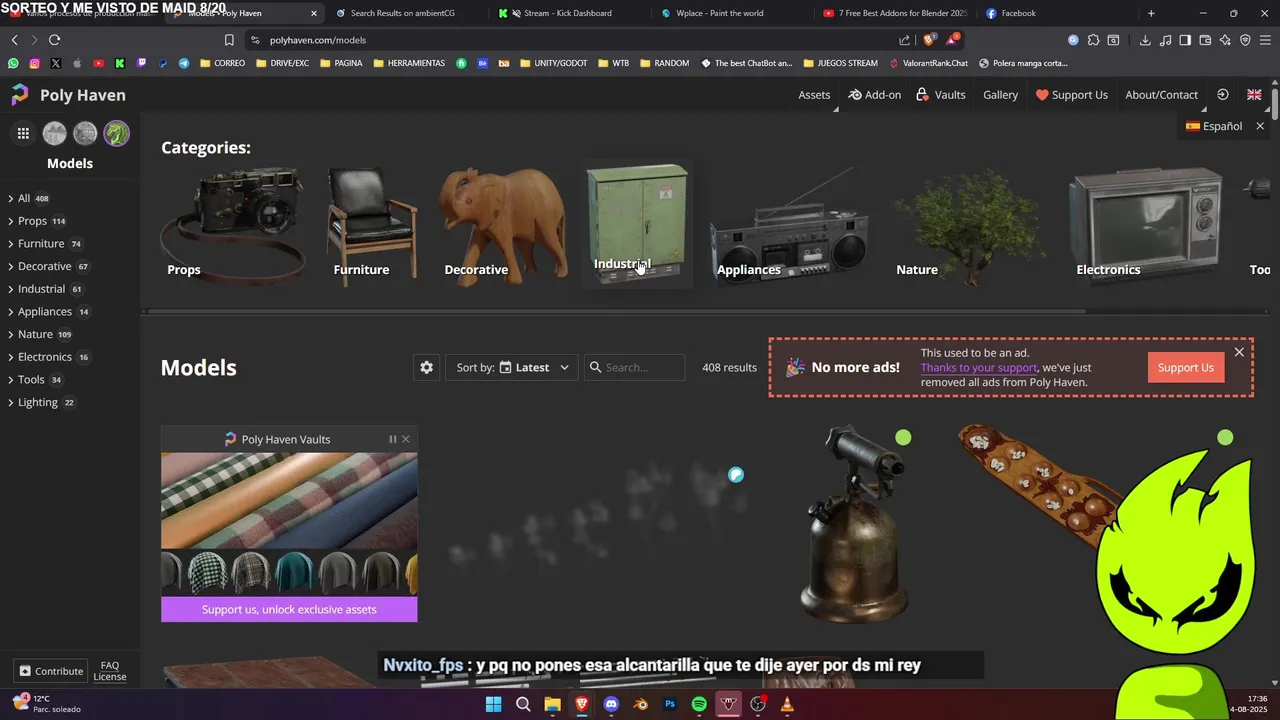
Task: Open advanced options gear next to Sort by
Action: coord(427,367)
